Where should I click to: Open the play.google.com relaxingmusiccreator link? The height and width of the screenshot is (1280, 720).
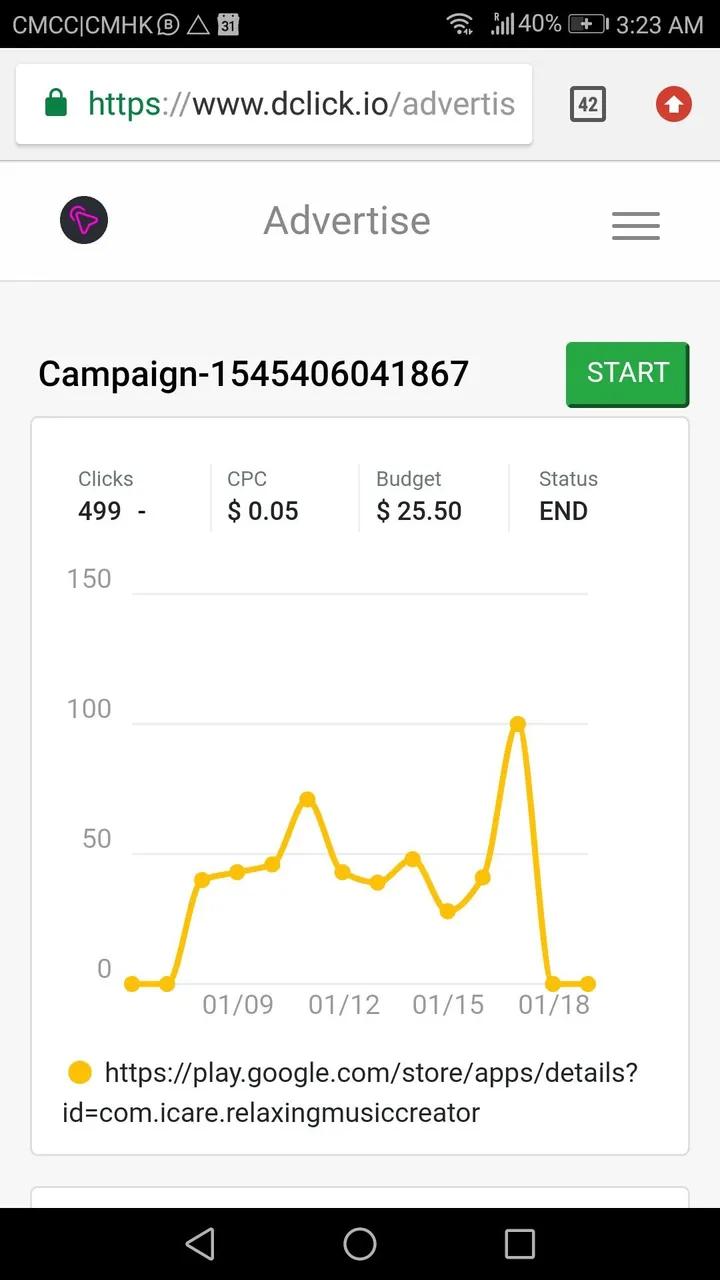coord(350,1092)
